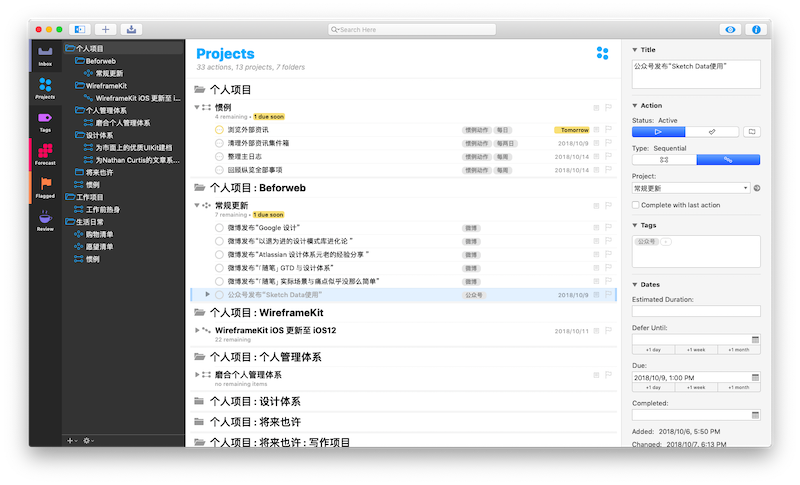Click the Clean Up download-tray icon
Image resolution: width=800 pixels, height=485 pixels.
pos(131,30)
